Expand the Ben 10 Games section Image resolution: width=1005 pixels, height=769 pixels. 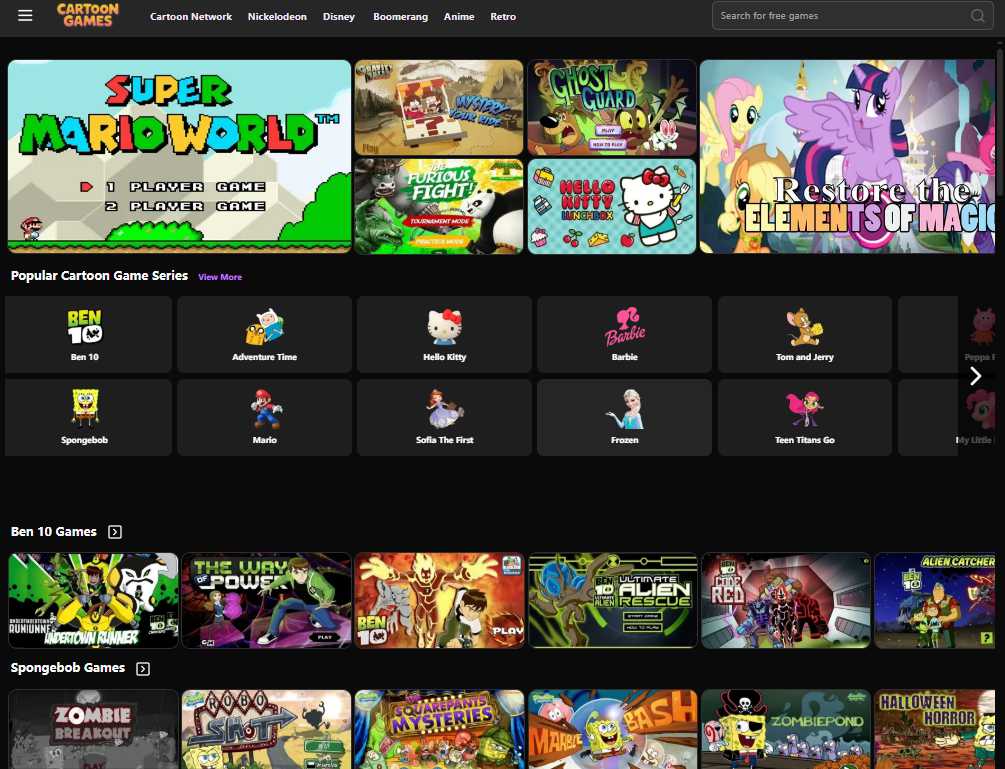[x=114, y=531]
